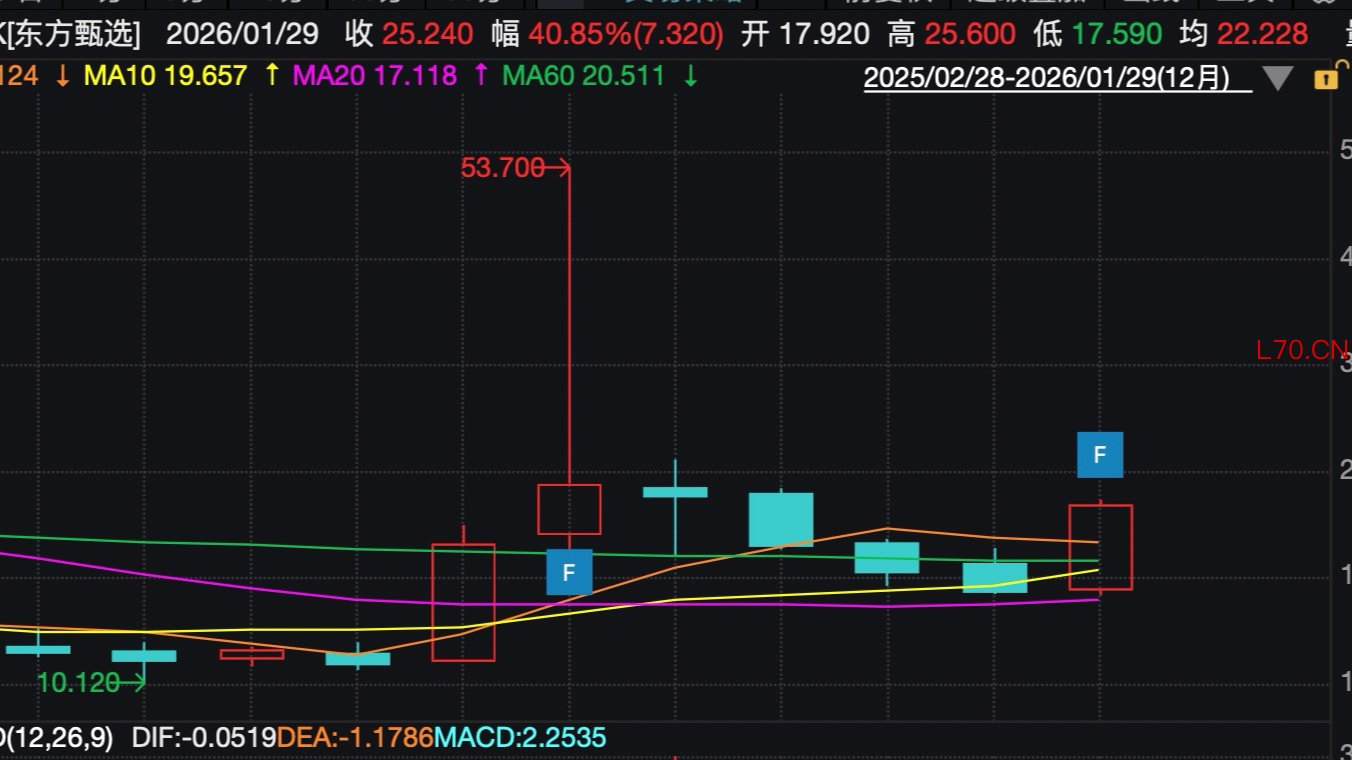Click the 10.120 low price marker
Image resolution: width=1352 pixels, height=760 pixels.
78,683
